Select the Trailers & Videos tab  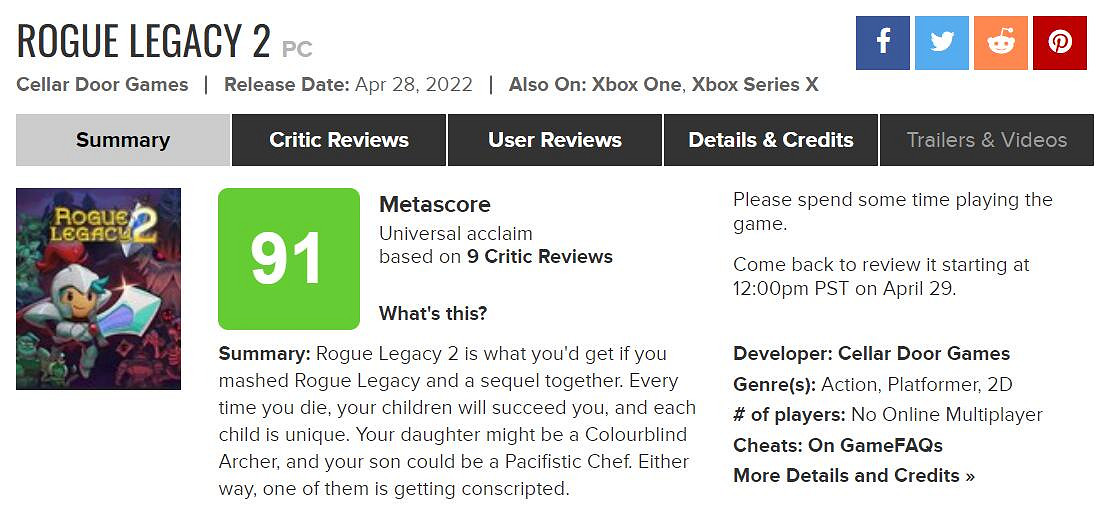pos(987,140)
